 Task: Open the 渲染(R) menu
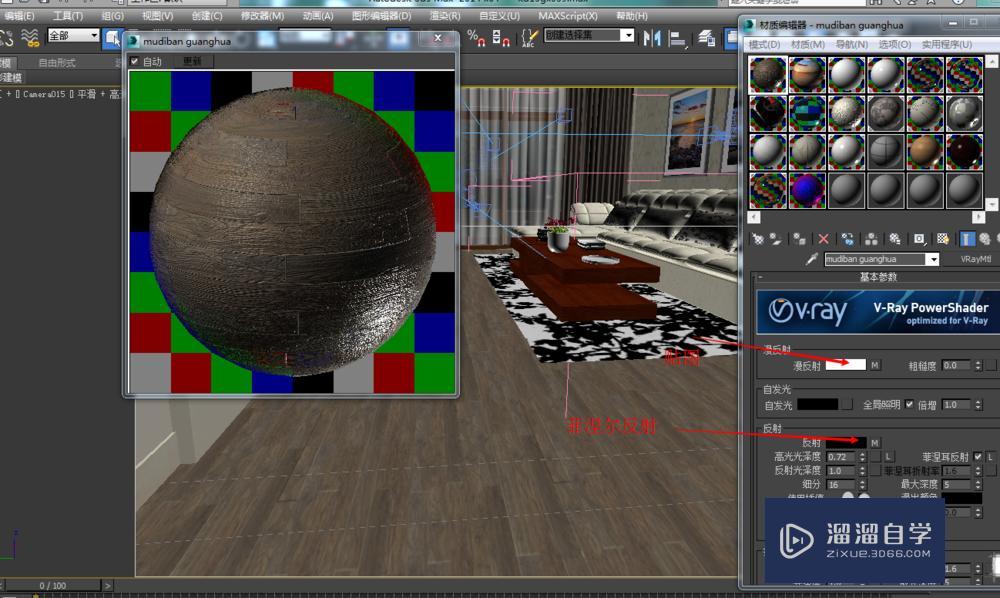tap(445, 15)
